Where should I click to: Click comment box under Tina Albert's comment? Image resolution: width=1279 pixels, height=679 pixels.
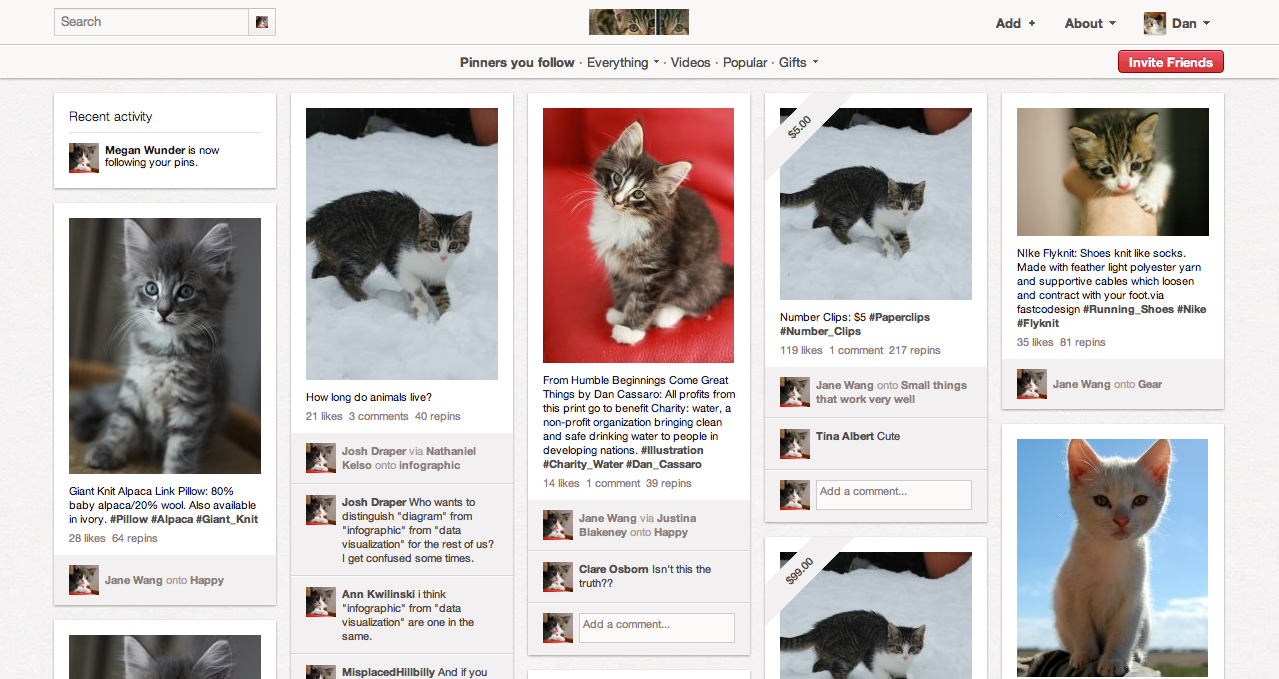894,495
